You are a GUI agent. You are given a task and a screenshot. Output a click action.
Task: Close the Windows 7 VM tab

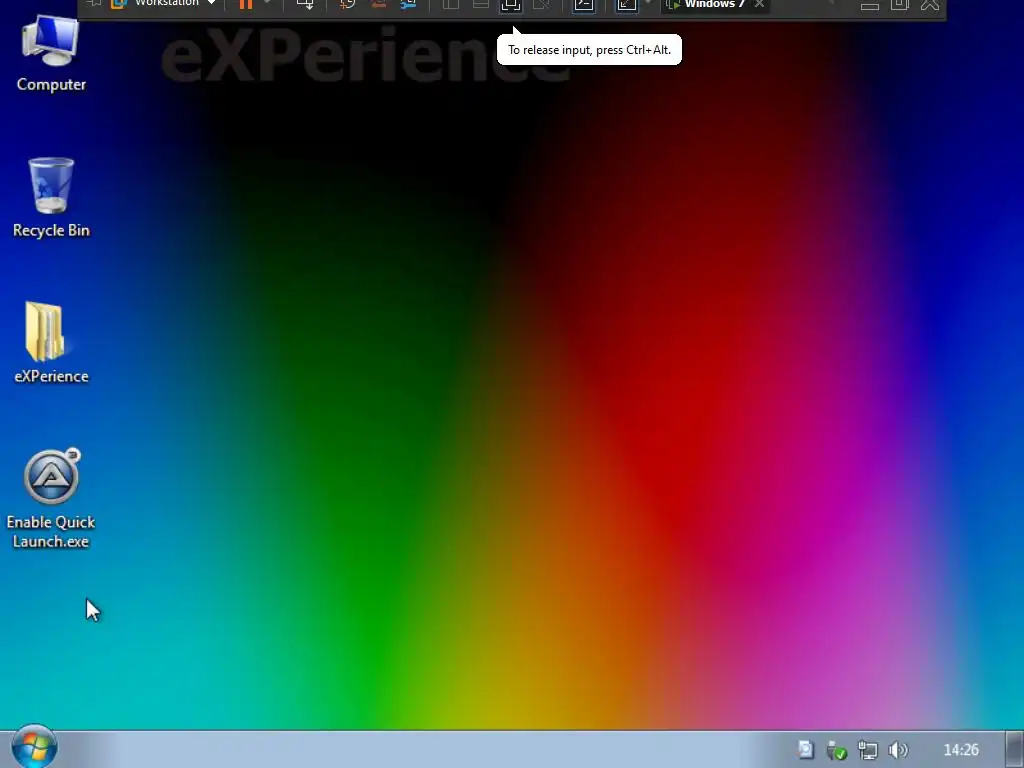click(x=760, y=4)
